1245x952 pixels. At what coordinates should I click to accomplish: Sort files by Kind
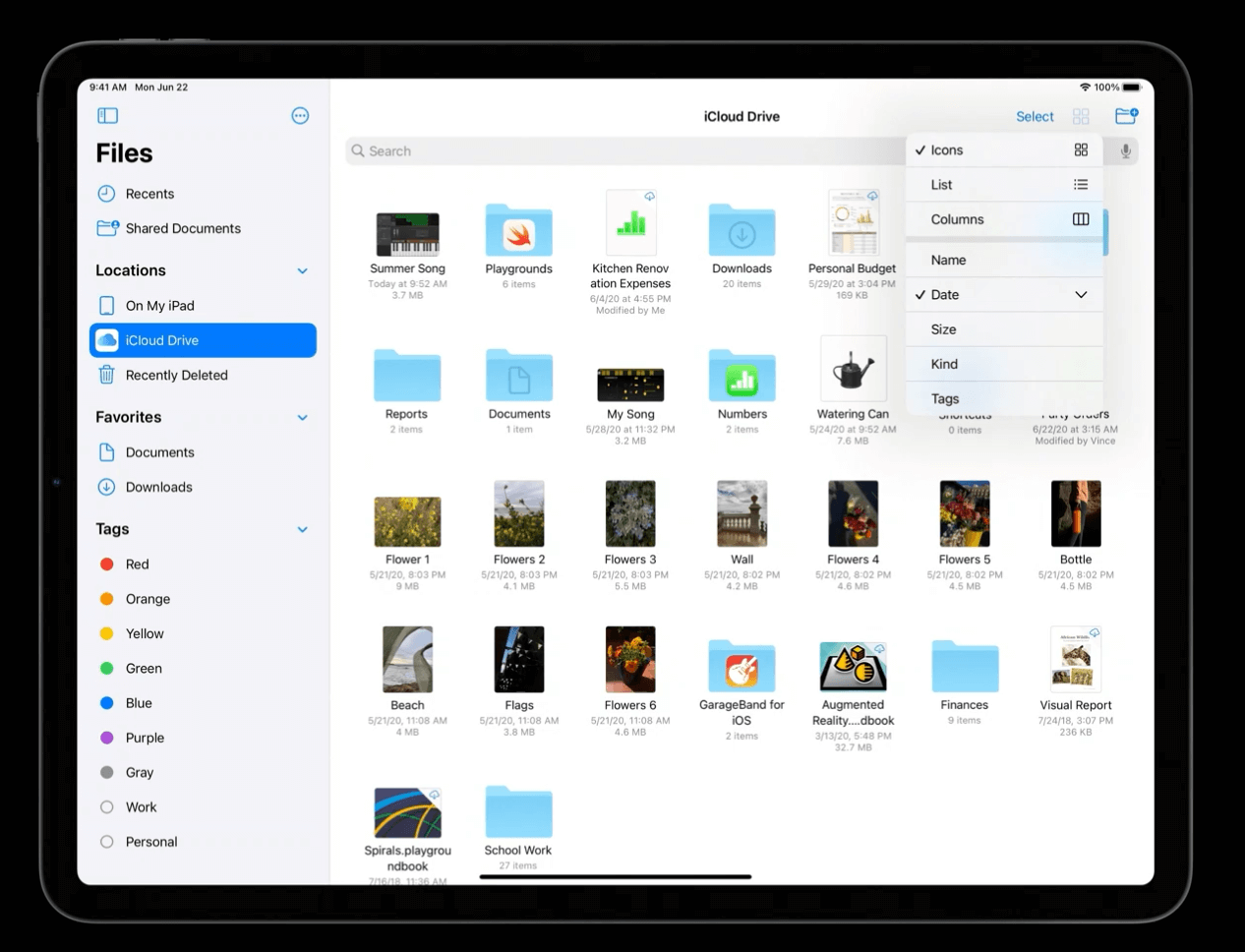[1004, 364]
